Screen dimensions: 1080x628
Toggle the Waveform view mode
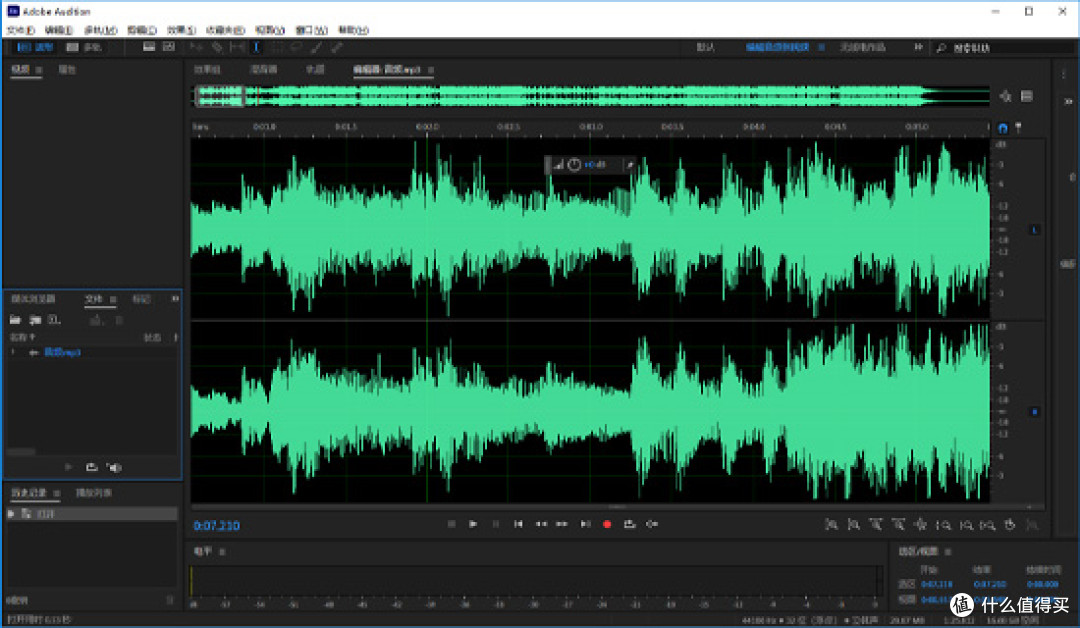[x=35, y=48]
